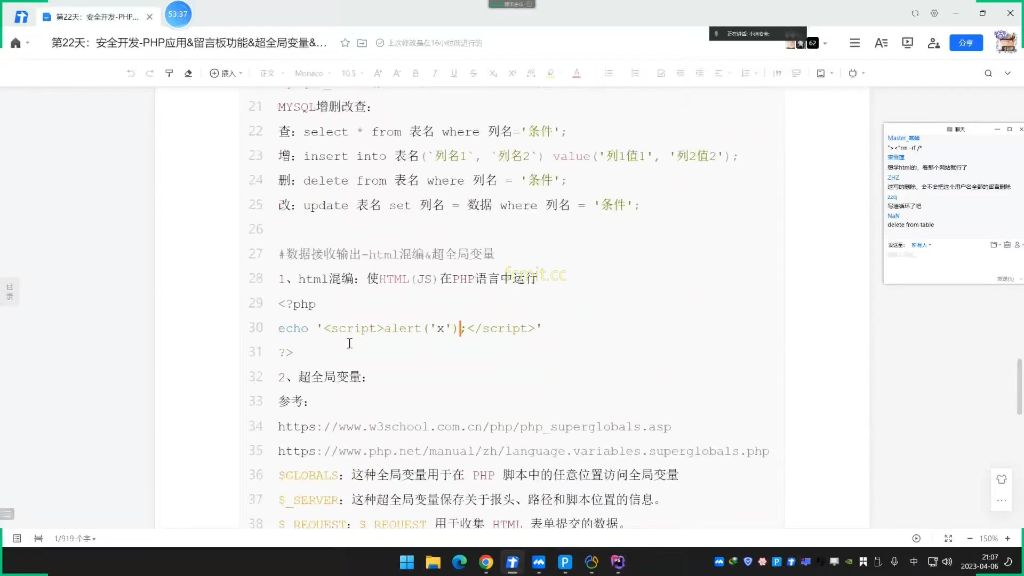Click the zoom in plus button
This screenshot has width=1024, height=576.
point(1008,538)
